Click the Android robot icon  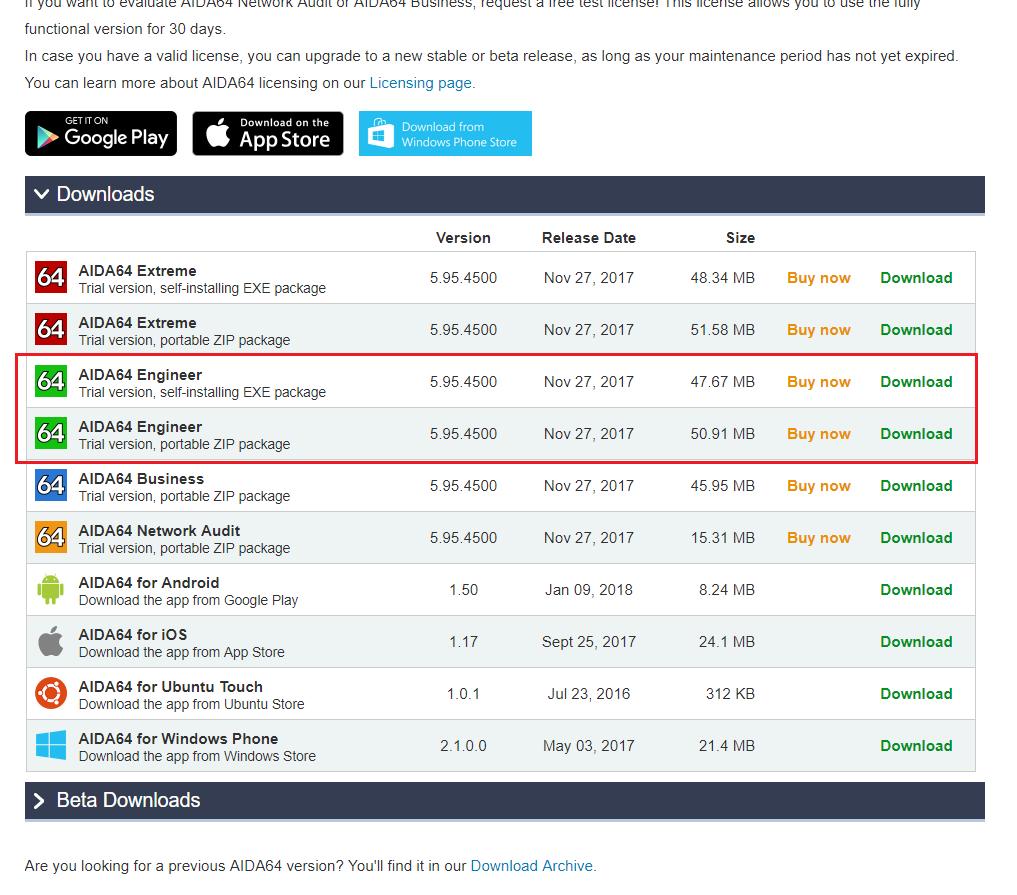click(50, 590)
